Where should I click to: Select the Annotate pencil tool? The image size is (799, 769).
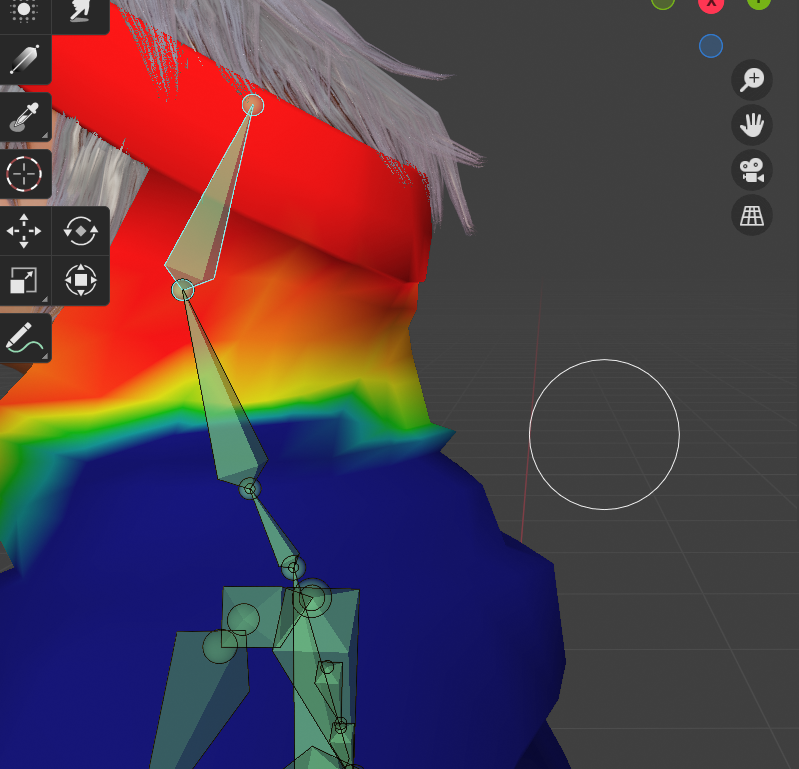click(24, 338)
